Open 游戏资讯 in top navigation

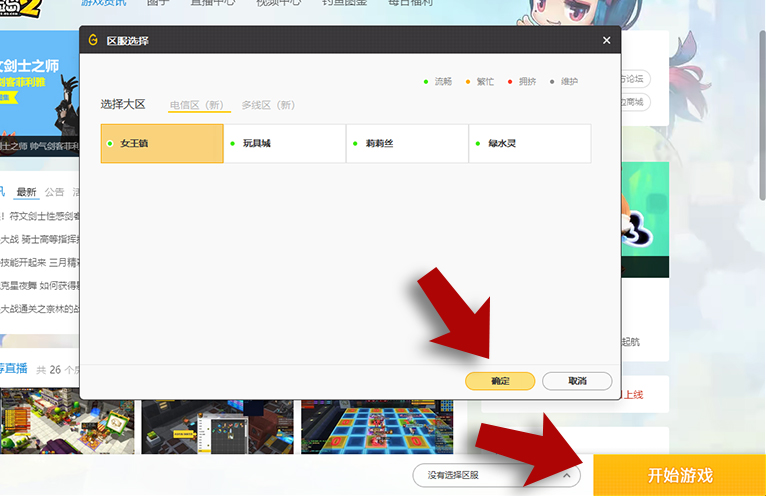coord(104,2)
